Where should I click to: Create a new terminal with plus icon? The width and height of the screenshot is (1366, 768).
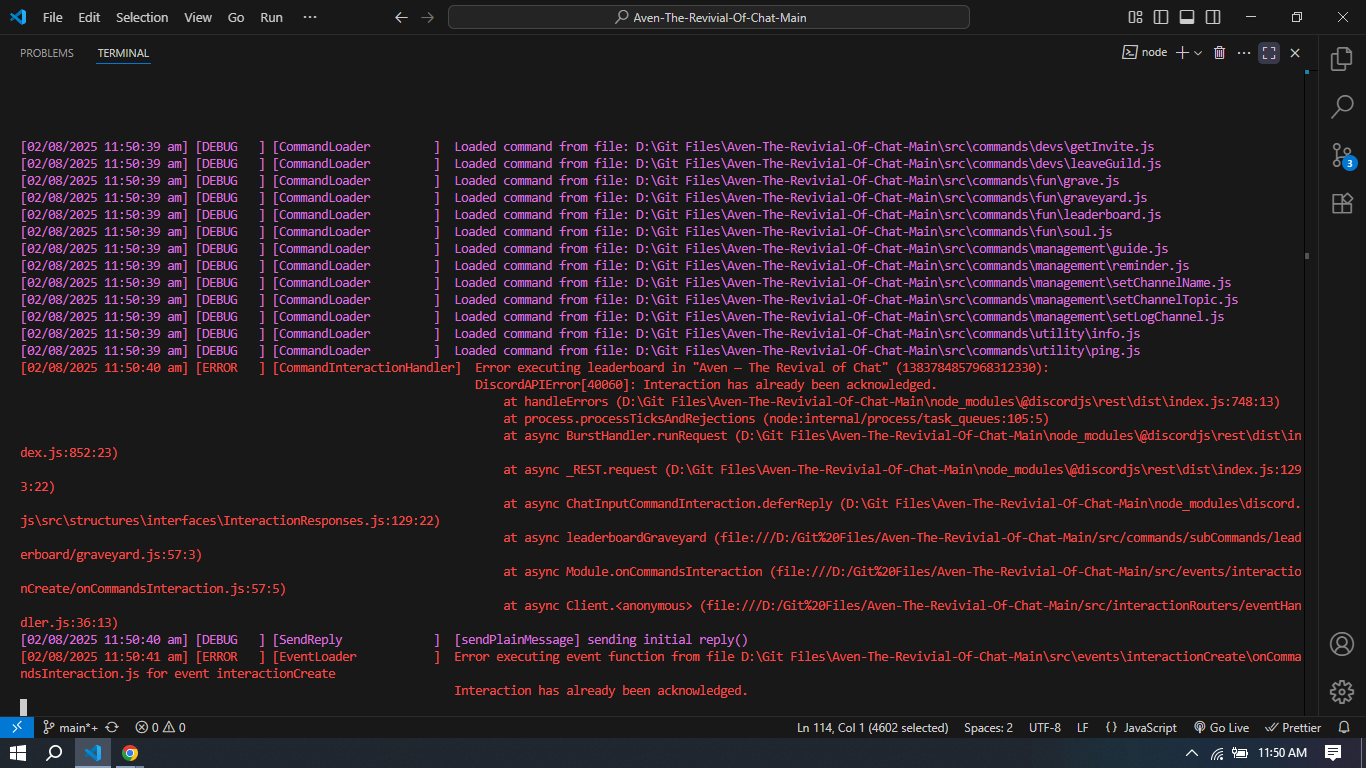pos(1182,53)
